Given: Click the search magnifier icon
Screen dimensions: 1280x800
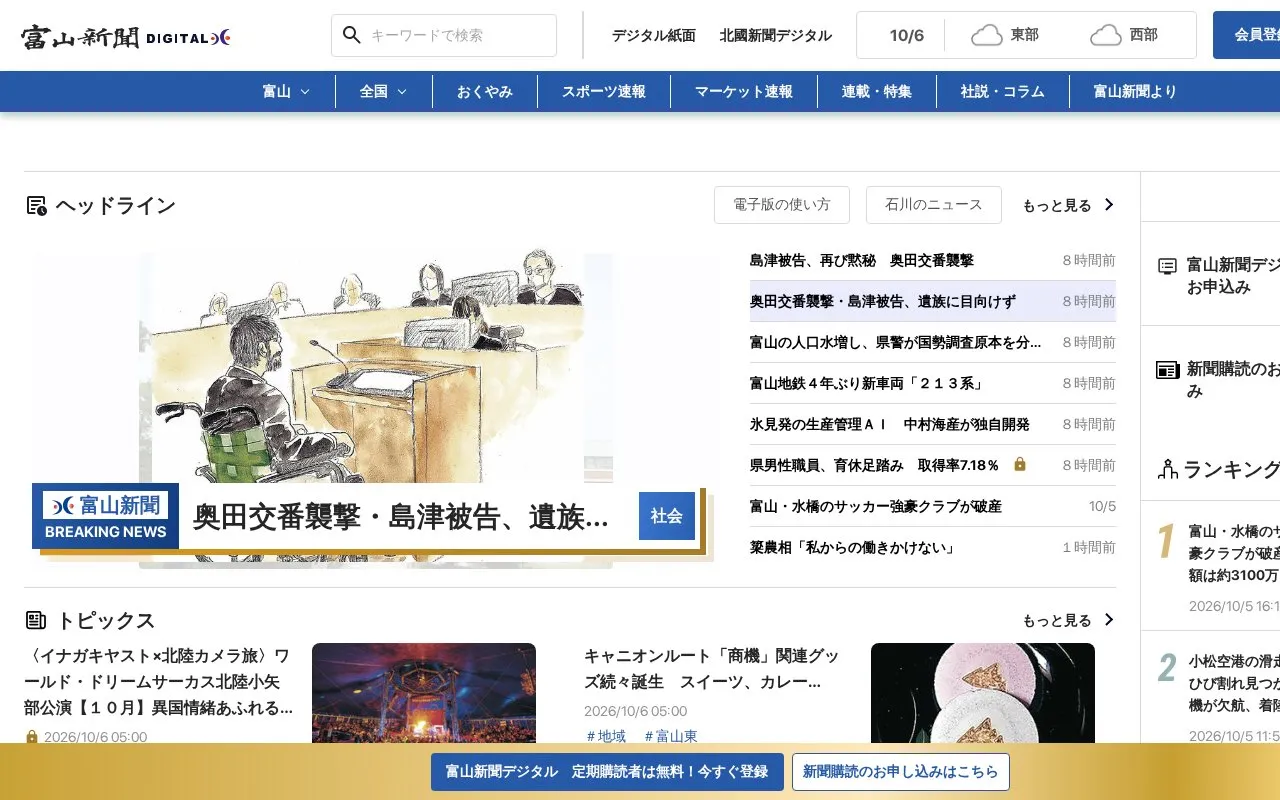Looking at the screenshot, I should (x=351, y=35).
